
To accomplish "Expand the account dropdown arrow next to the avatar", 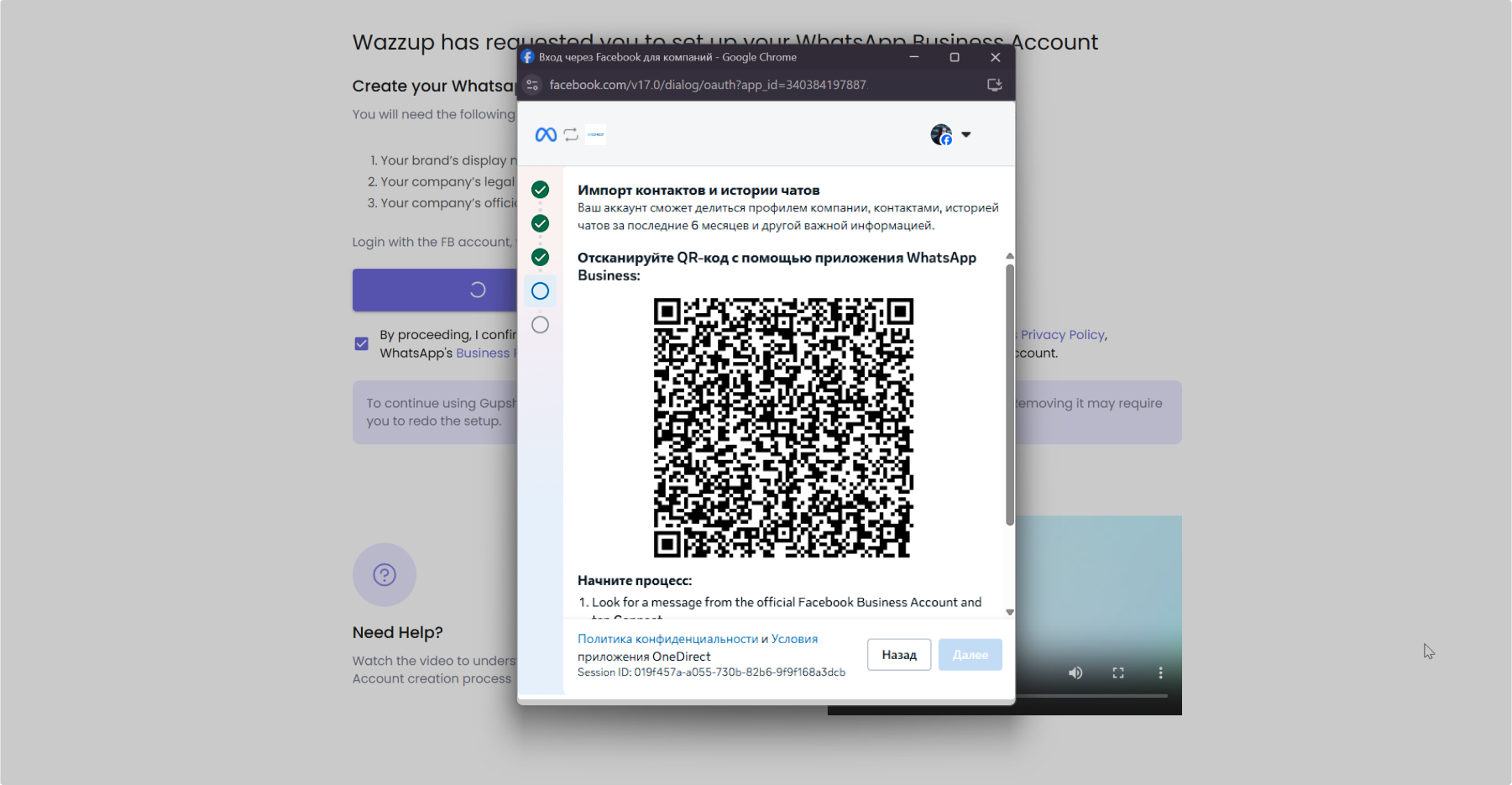I will (x=966, y=134).
